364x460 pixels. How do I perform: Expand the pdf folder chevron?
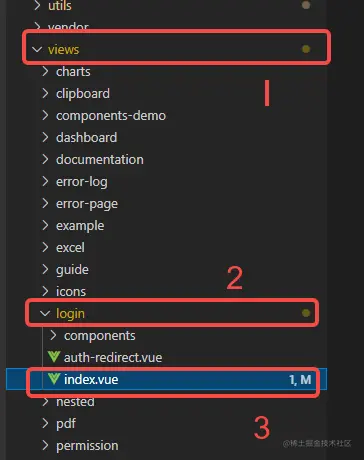[x=45, y=423]
